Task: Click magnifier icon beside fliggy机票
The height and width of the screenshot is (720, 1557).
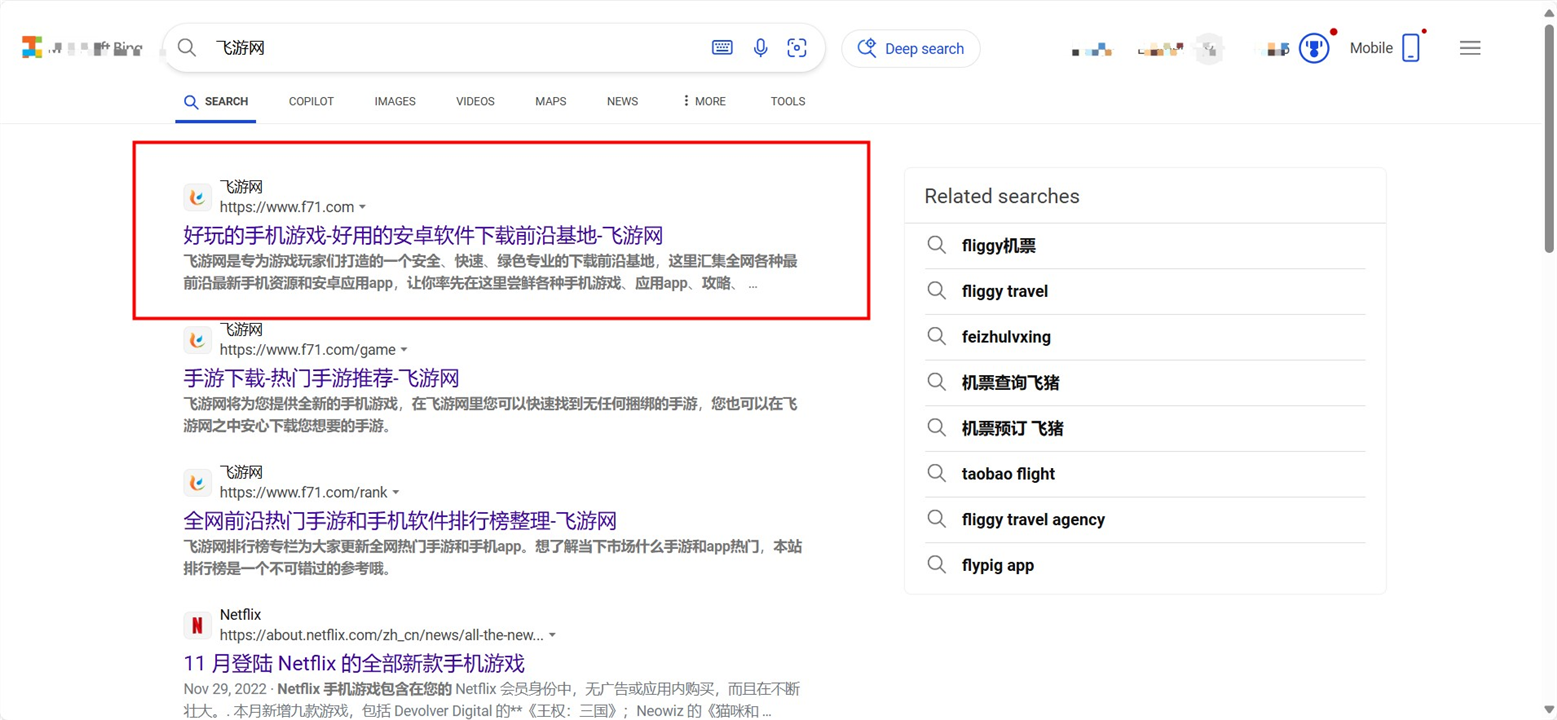Action: (936, 246)
